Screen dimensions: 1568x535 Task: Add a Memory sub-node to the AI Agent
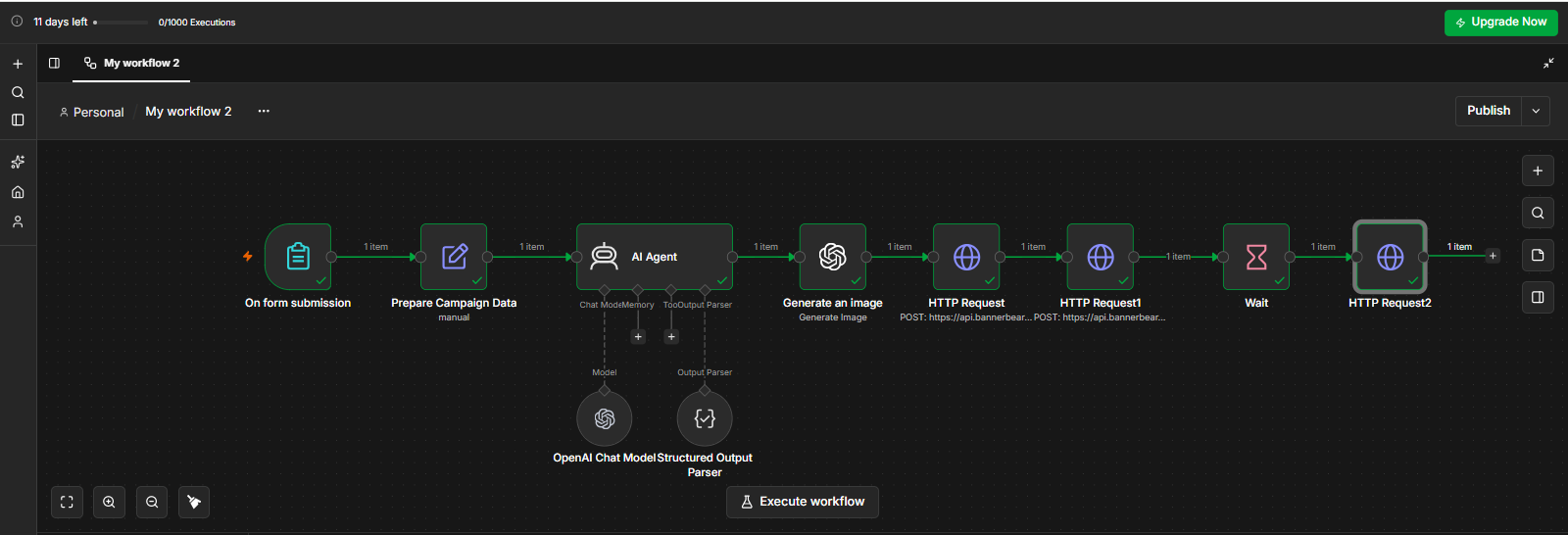pyautogui.click(x=638, y=337)
